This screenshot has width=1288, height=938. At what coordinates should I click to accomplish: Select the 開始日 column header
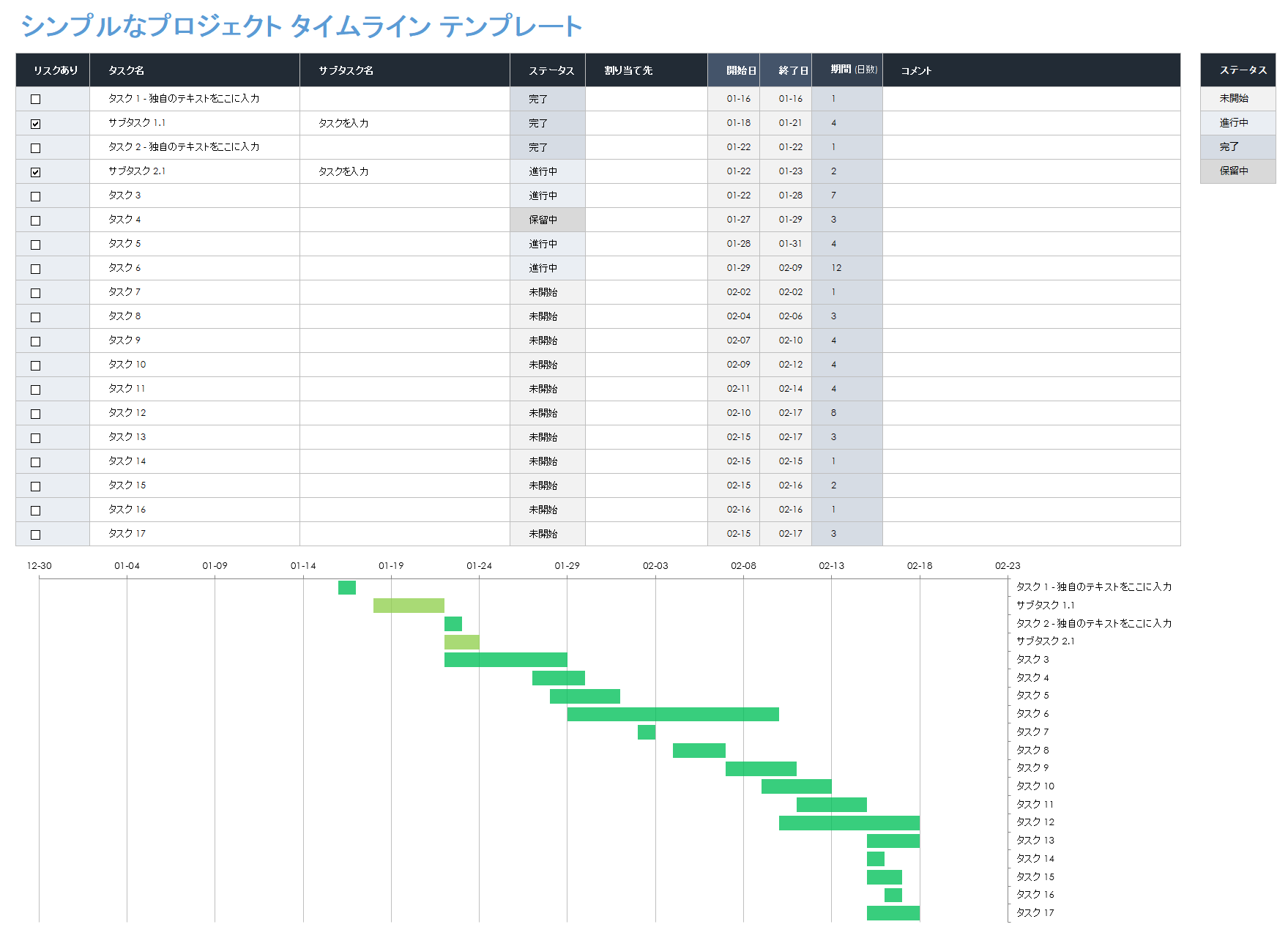click(x=734, y=70)
